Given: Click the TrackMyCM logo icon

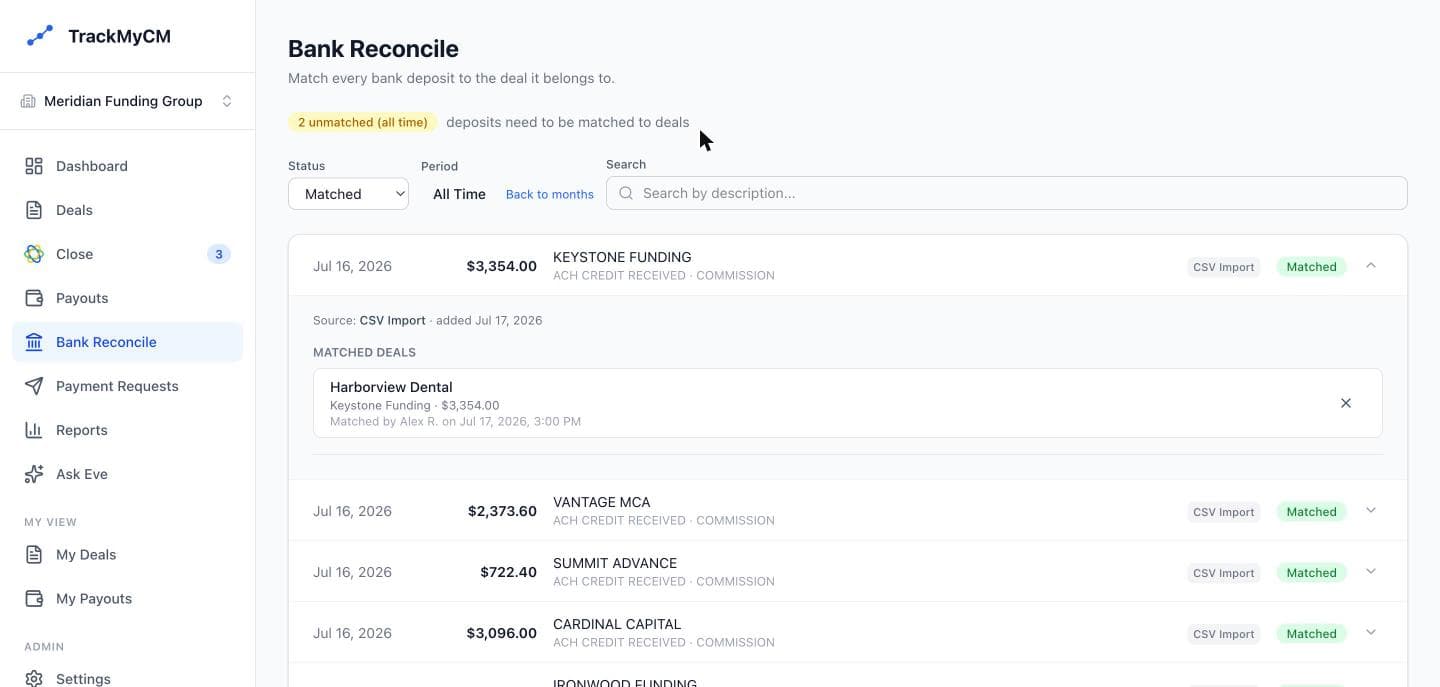Looking at the screenshot, I should [x=39, y=36].
